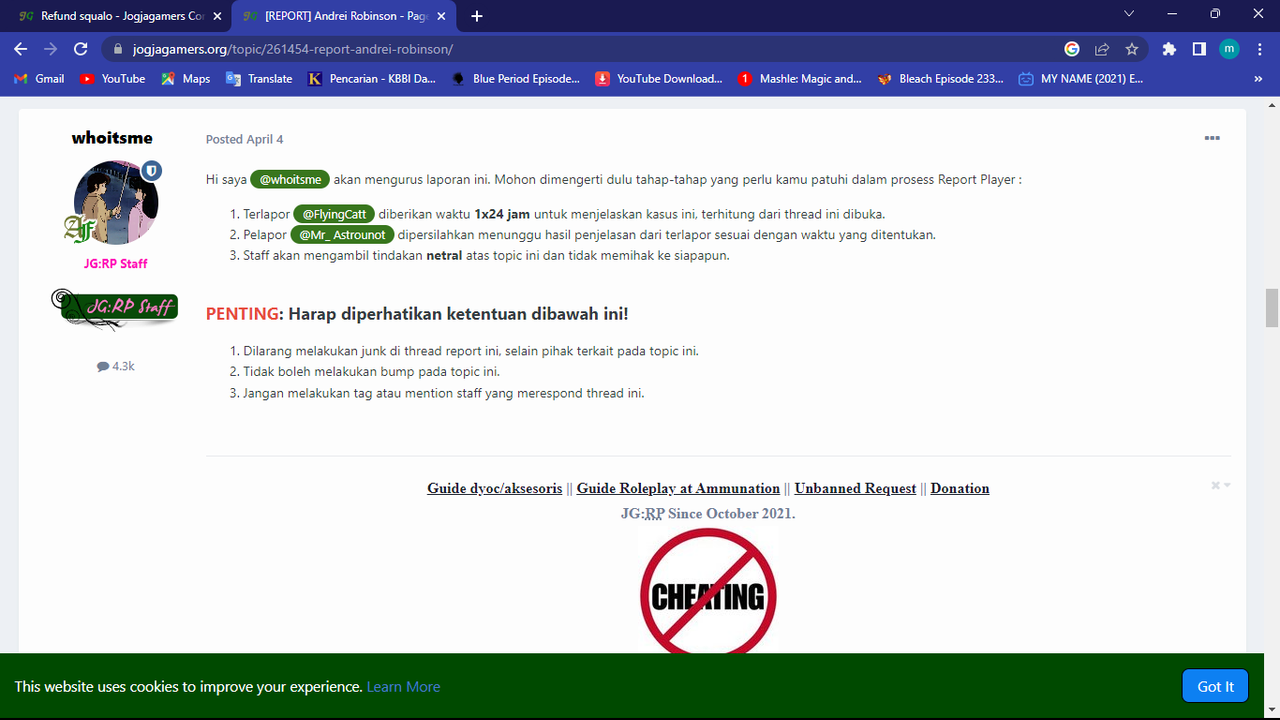Screen dimensions: 1280x720
Task: Open the Posted April 4 timestamp
Action: (x=244, y=139)
